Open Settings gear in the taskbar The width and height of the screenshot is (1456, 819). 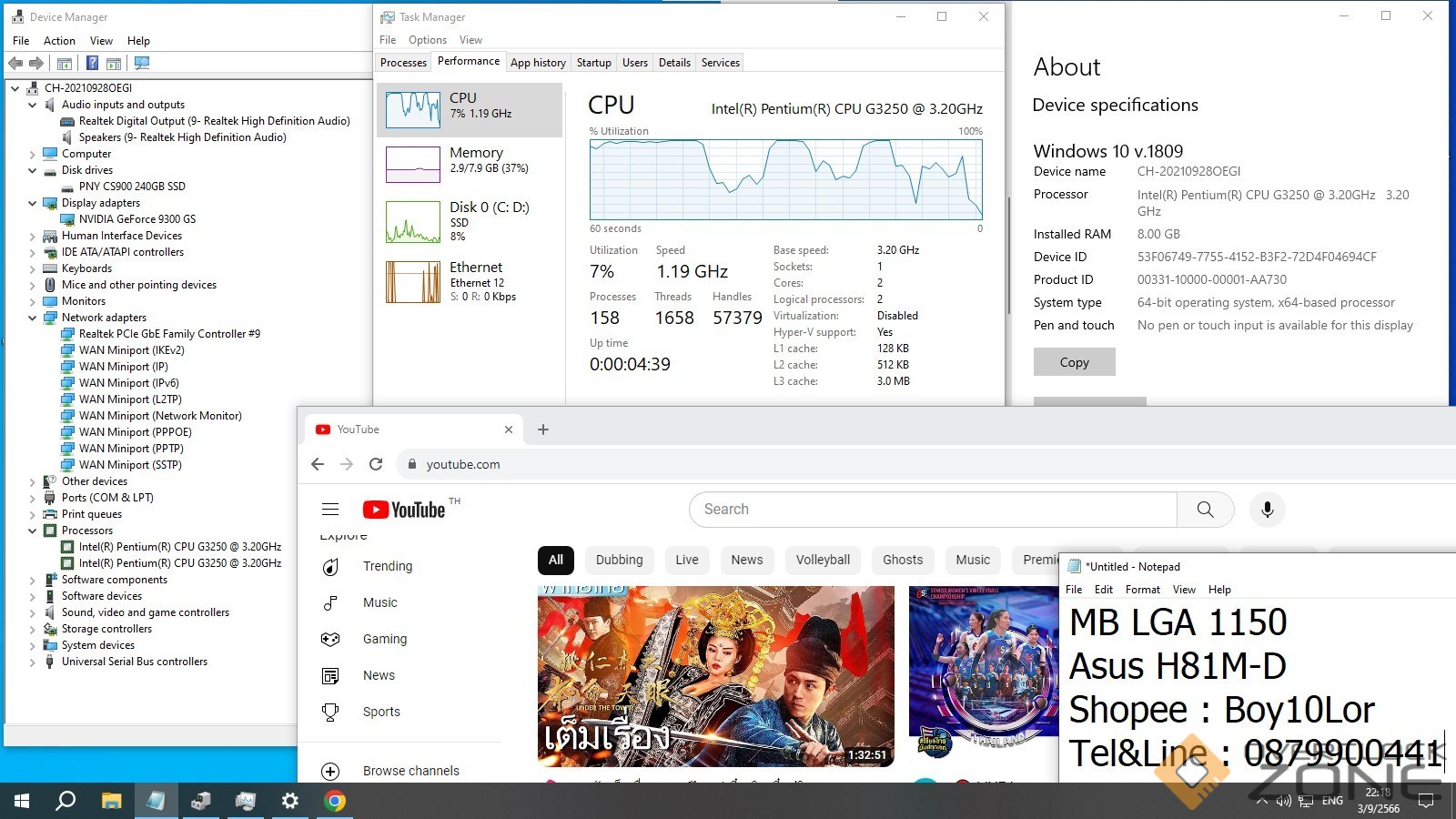pyautogui.click(x=289, y=801)
